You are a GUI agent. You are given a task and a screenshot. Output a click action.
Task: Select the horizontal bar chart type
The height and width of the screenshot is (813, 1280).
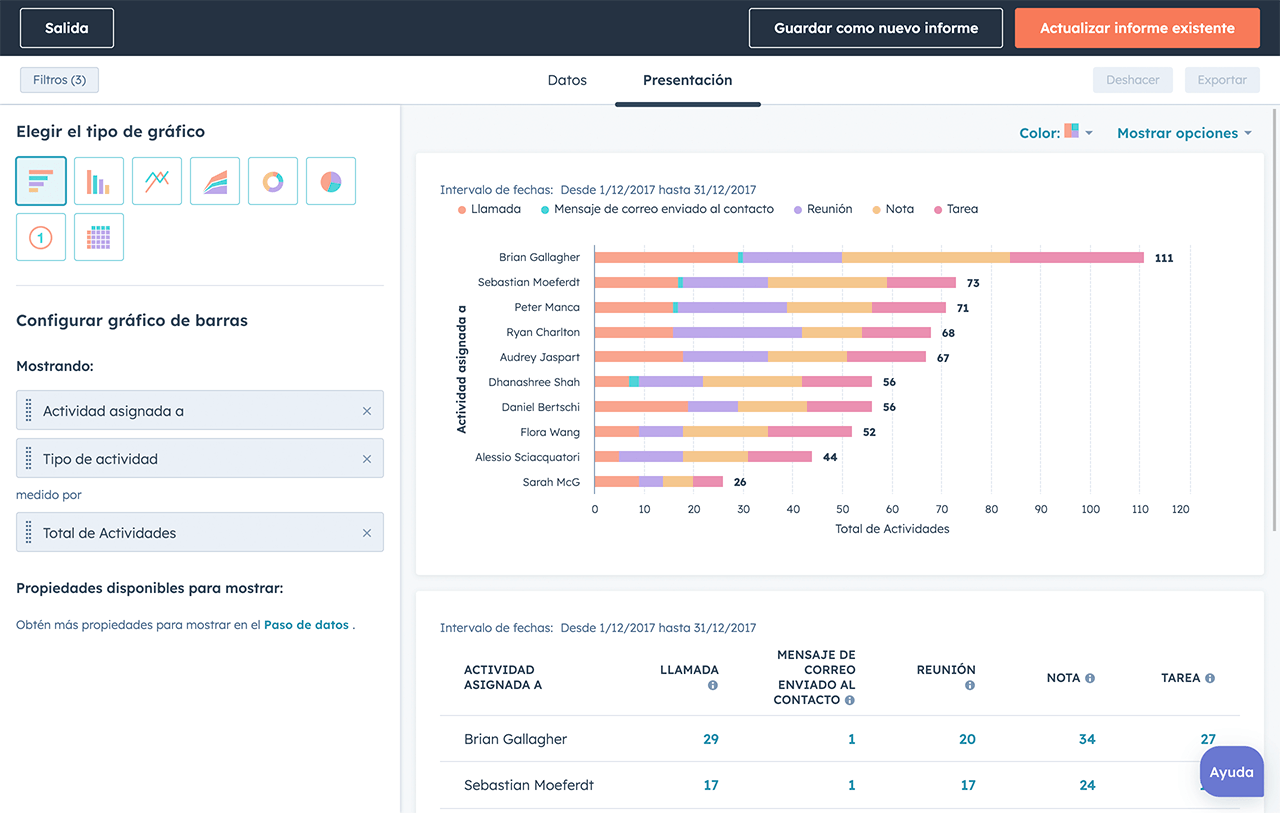pos(41,181)
